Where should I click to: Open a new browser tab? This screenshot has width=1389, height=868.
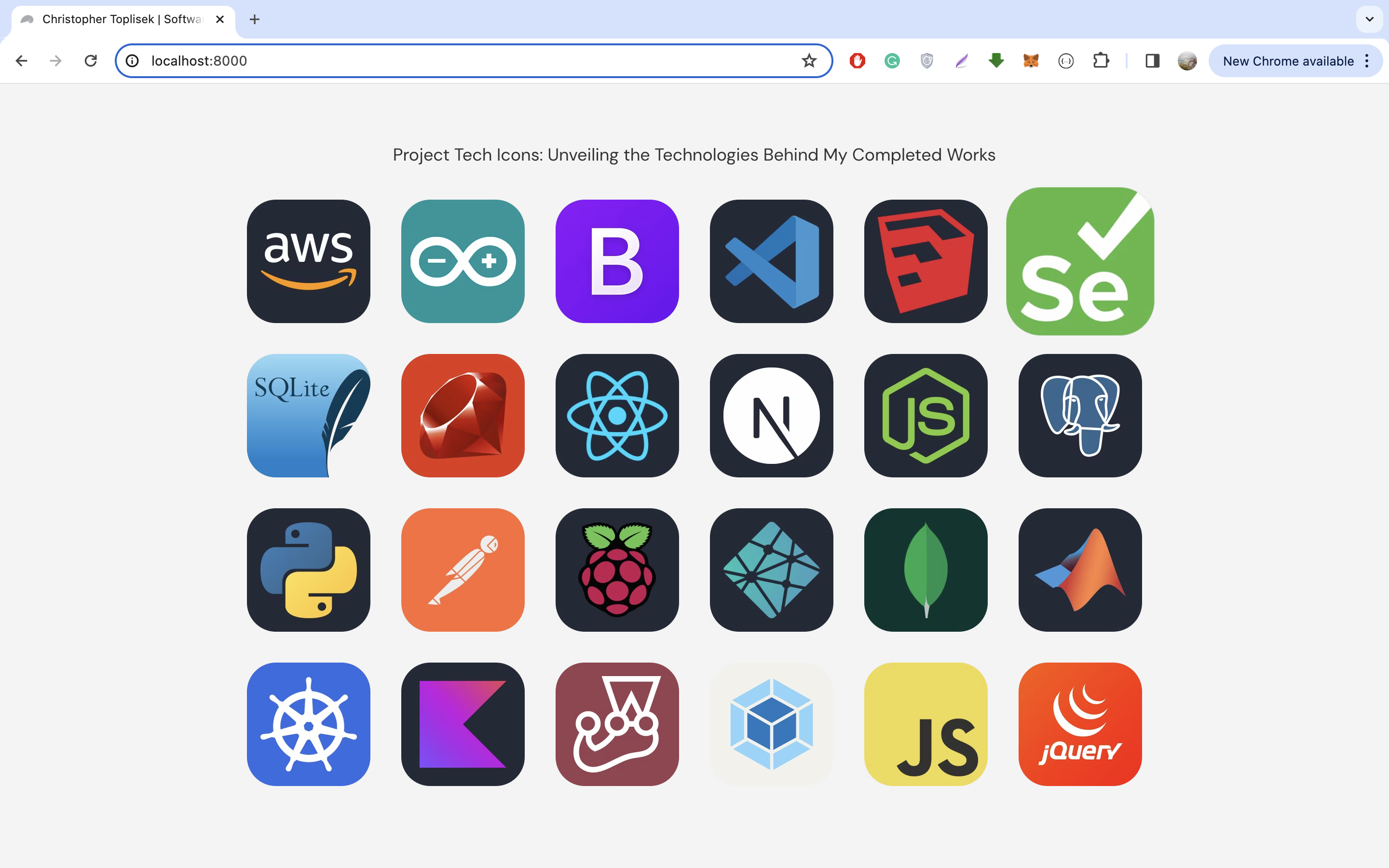(254, 19)
